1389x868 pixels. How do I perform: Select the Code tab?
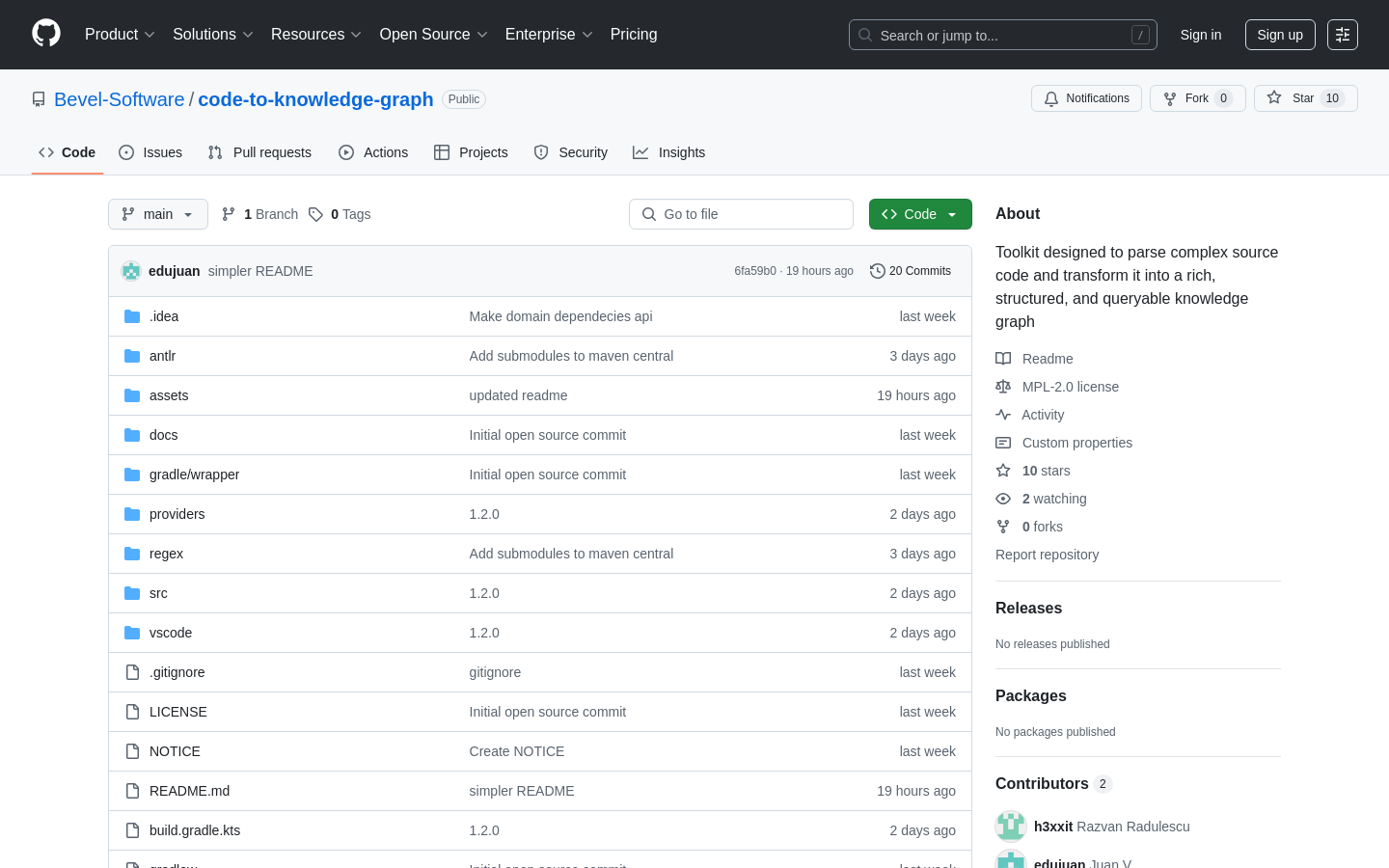68,152
